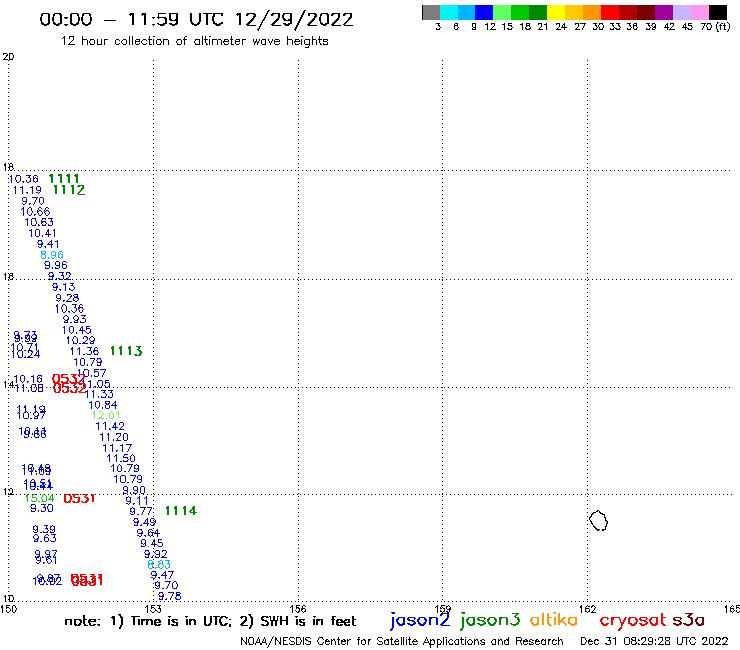Viewport: 740px width, 650px height.
Task: Select the wave height value 10.63
Action: tap(39, 222)
